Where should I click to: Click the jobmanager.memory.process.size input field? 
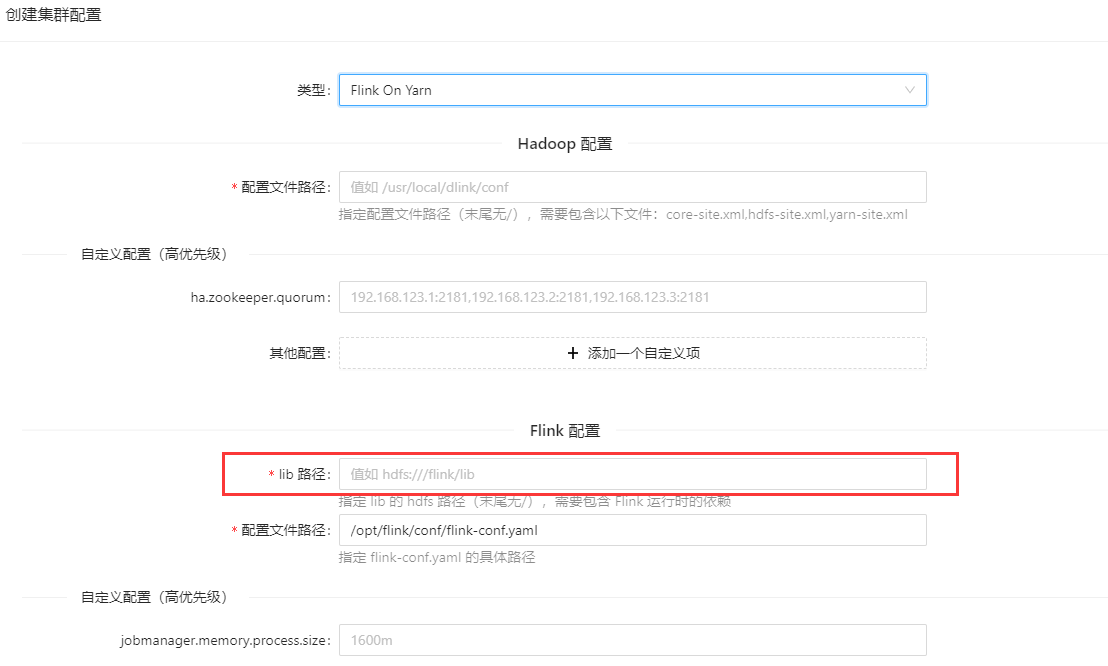[x=632, y=639]
